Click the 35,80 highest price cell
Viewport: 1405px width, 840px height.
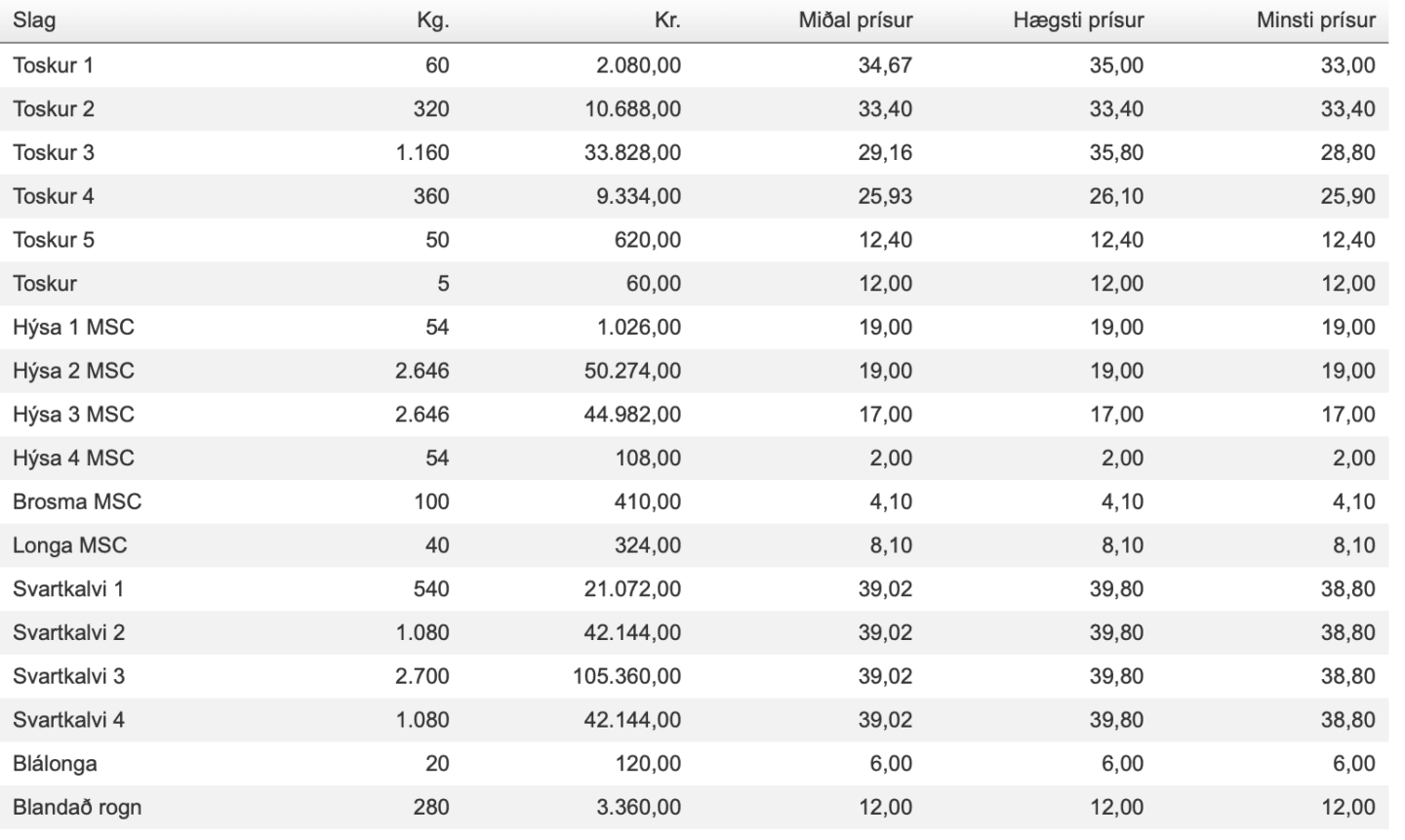1116,152
